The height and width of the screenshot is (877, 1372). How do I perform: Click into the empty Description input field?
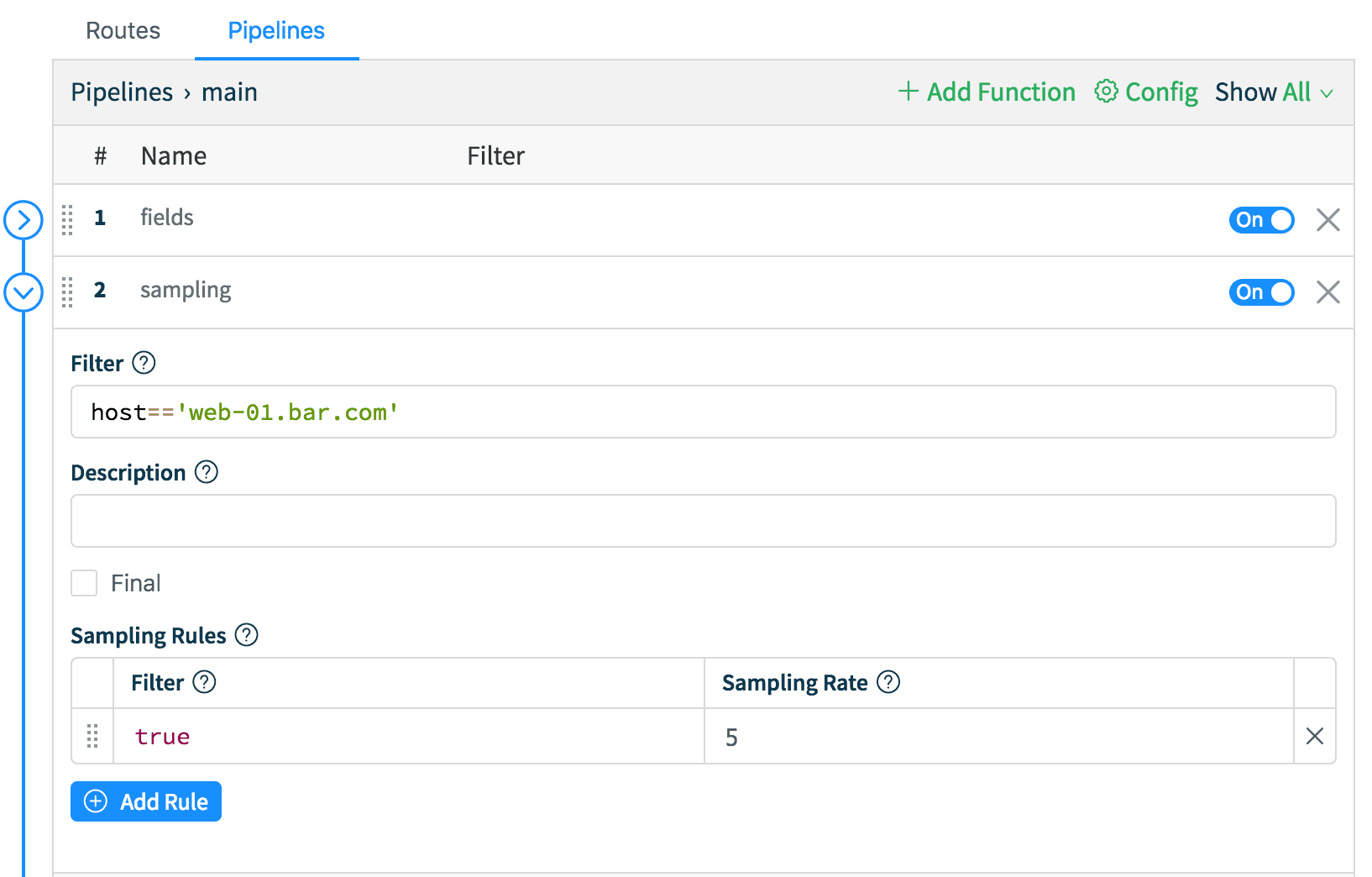click(x=703, y=521)
